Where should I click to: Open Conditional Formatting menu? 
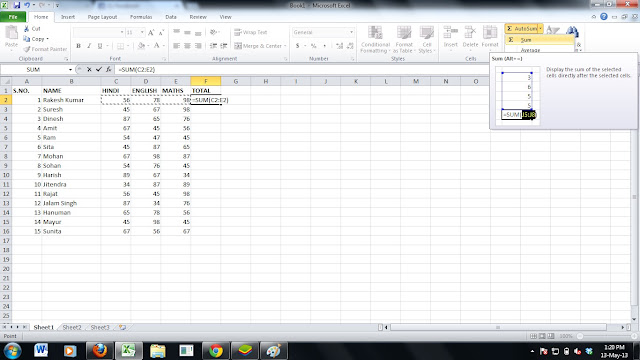tap(375, 39)
